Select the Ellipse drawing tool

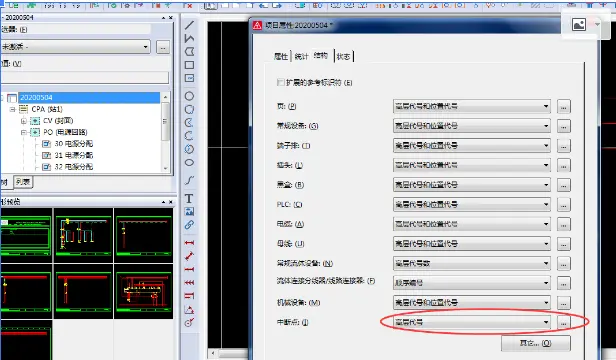[189, 162]
